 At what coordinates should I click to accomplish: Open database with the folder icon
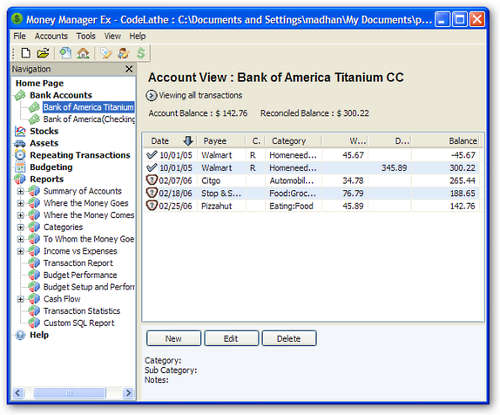(43, 53)
